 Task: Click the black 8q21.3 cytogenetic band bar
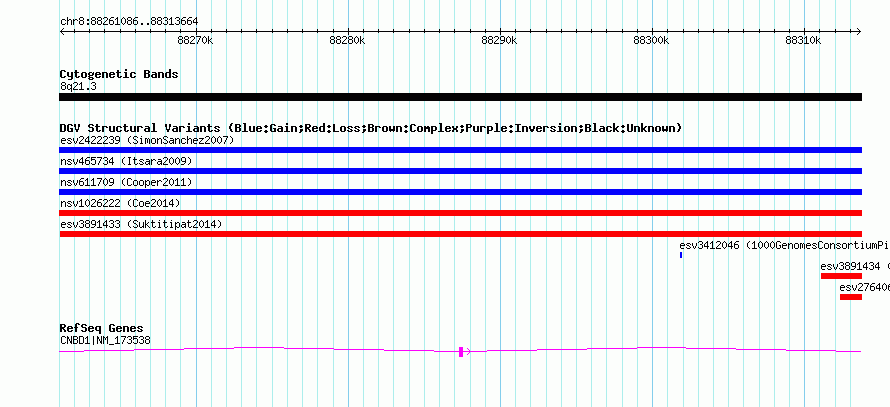[460, 97]
